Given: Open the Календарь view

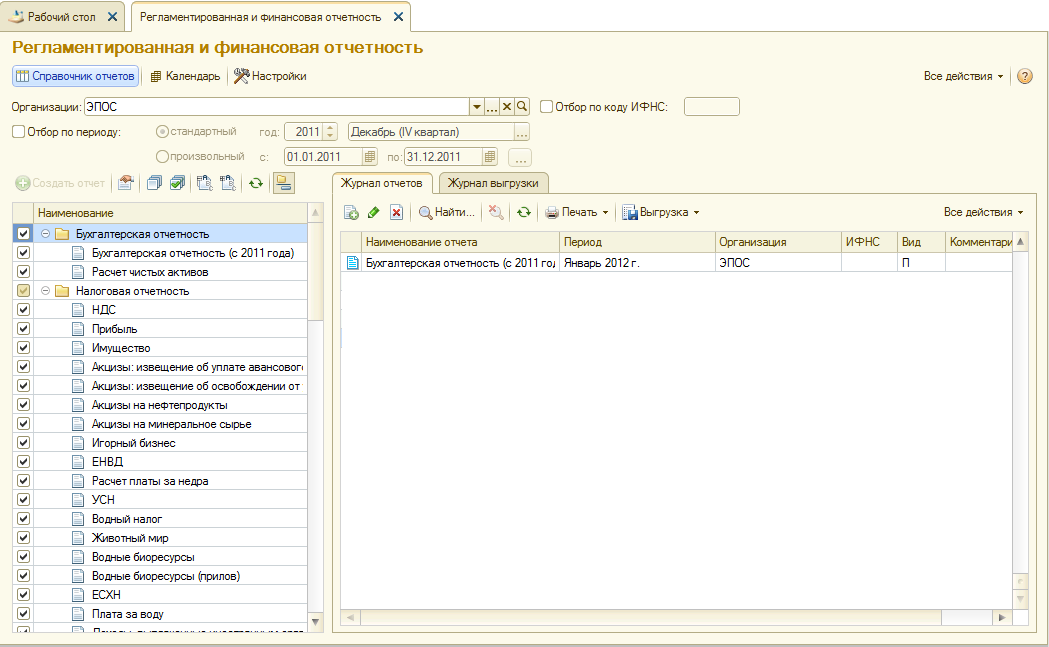Looking at the screenshot, I should [x=185, y=76].
